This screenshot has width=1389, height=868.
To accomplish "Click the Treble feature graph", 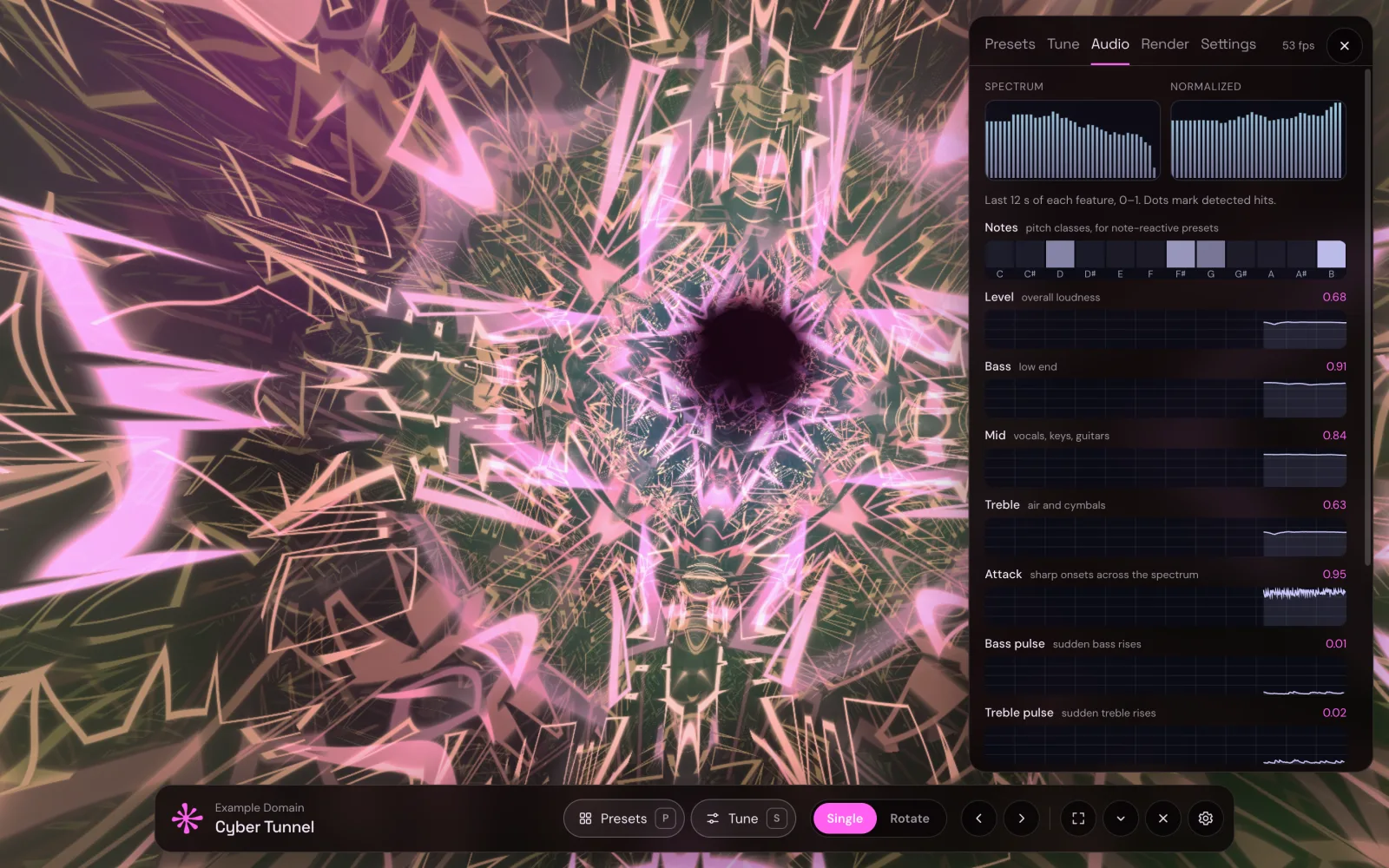I will click(x=1165, y=538).
